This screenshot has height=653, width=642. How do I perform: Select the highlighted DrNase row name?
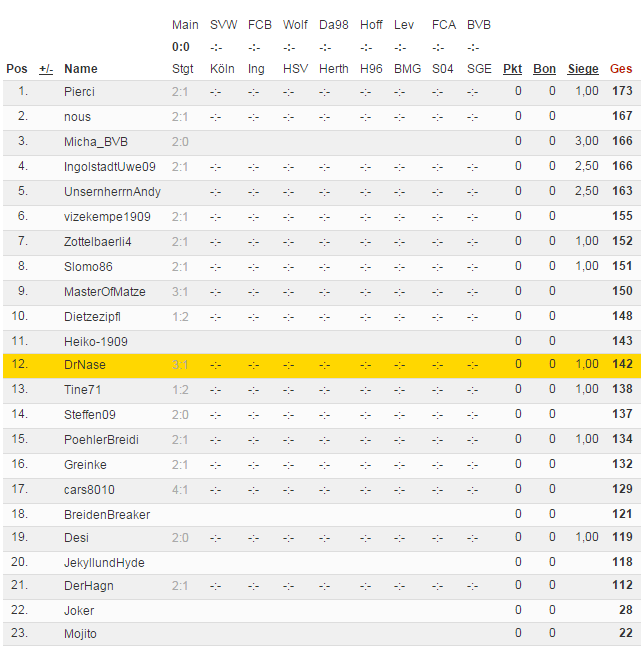[85, 365]
